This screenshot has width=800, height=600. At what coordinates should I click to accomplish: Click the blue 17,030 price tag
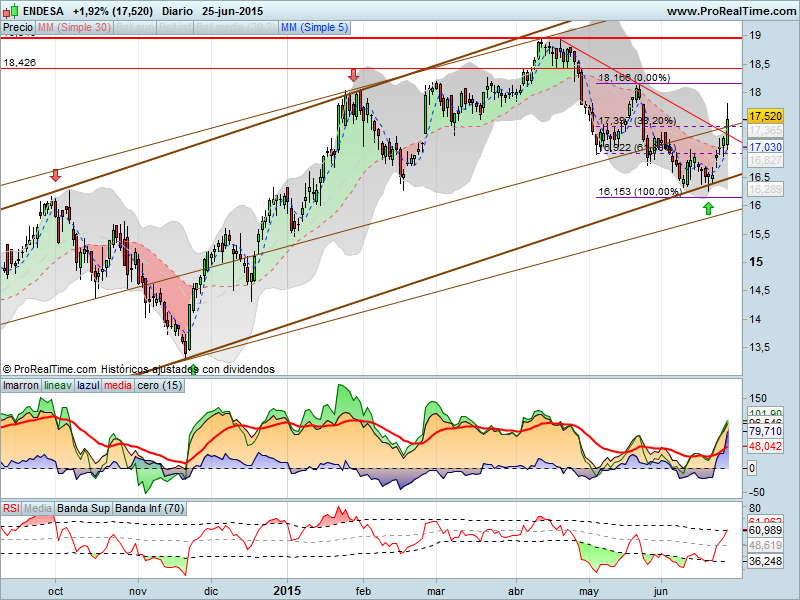(765, 147)
